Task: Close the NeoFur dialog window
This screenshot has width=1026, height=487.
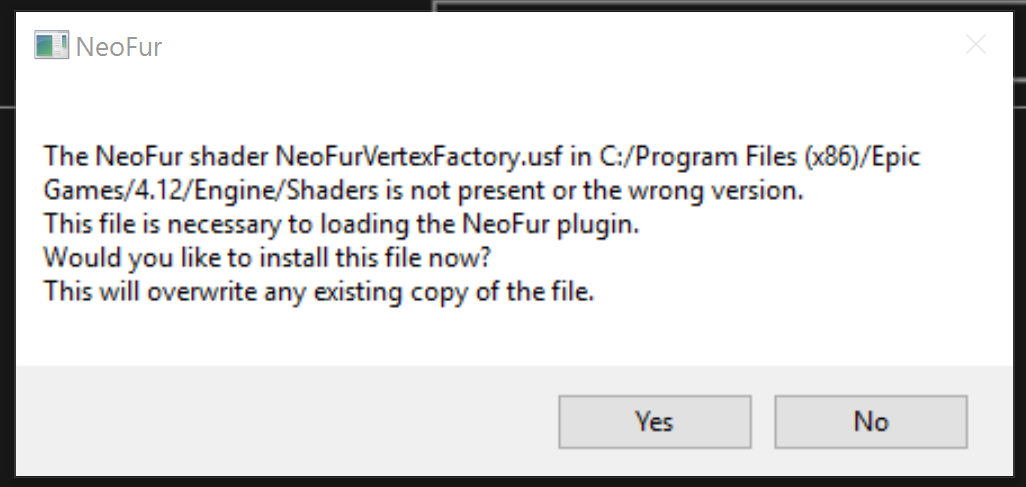Action: tap(975, 45)
